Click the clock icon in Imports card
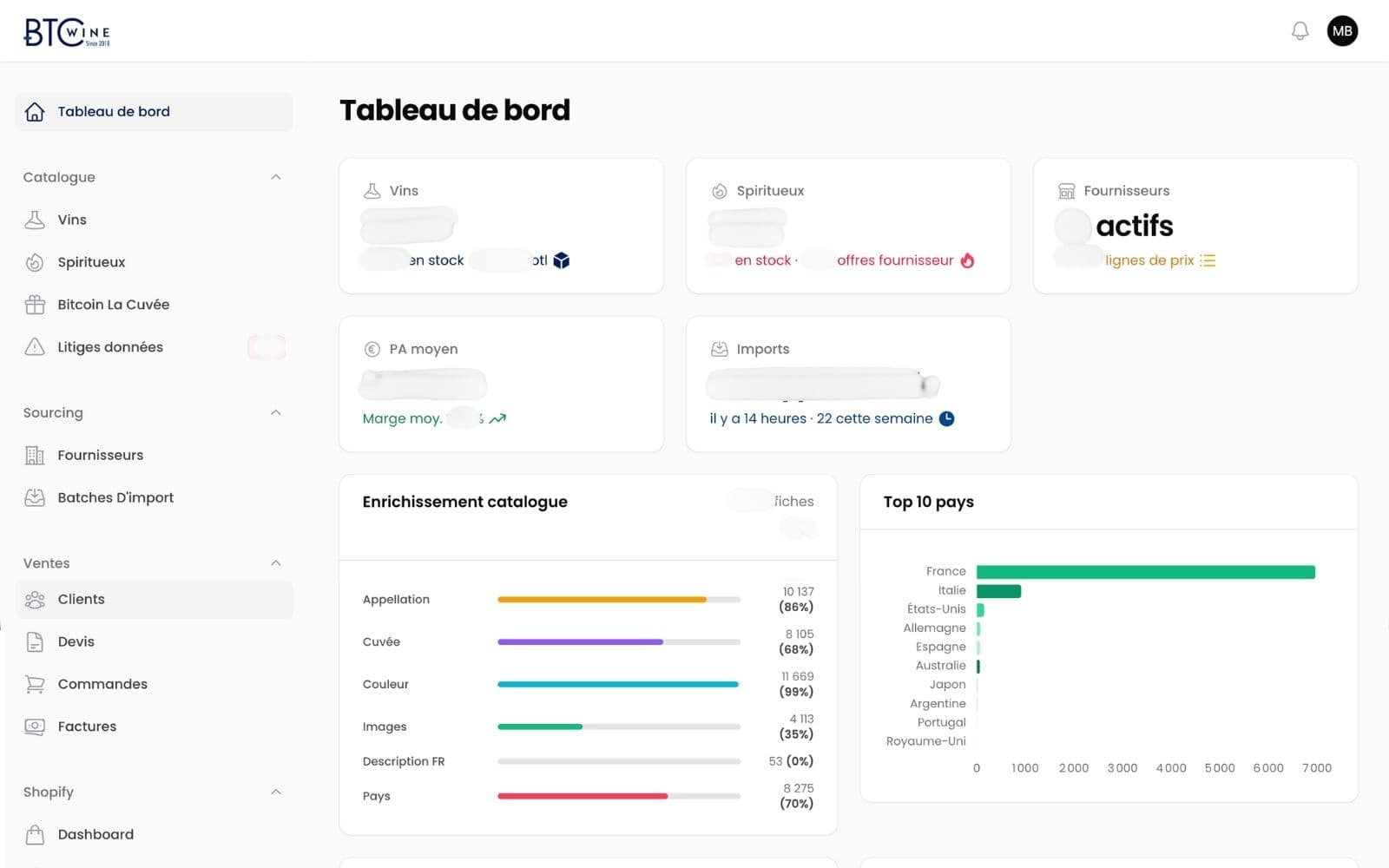The image size is (1389, 868). point(947,418)
